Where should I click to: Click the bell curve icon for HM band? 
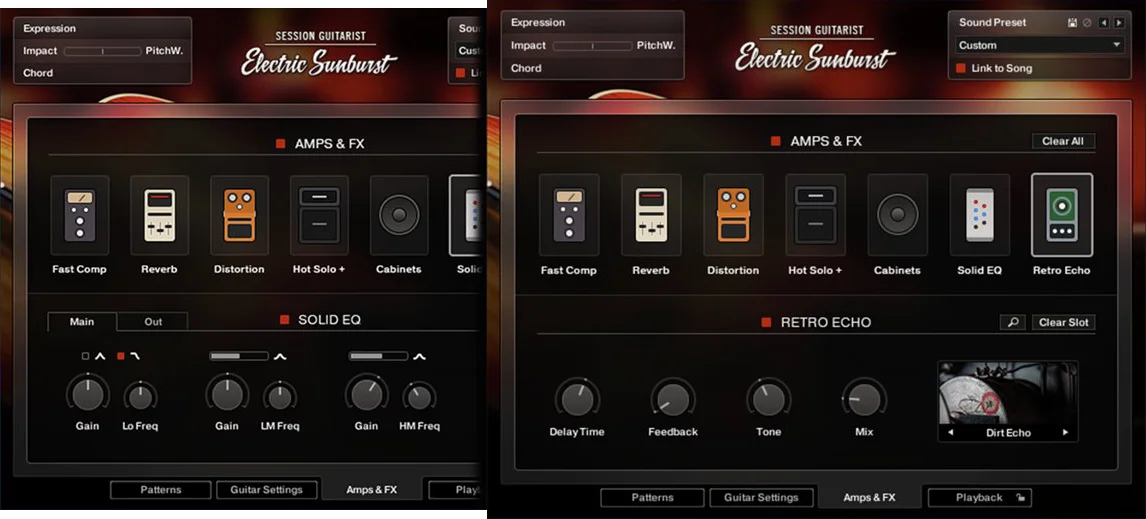419,357
